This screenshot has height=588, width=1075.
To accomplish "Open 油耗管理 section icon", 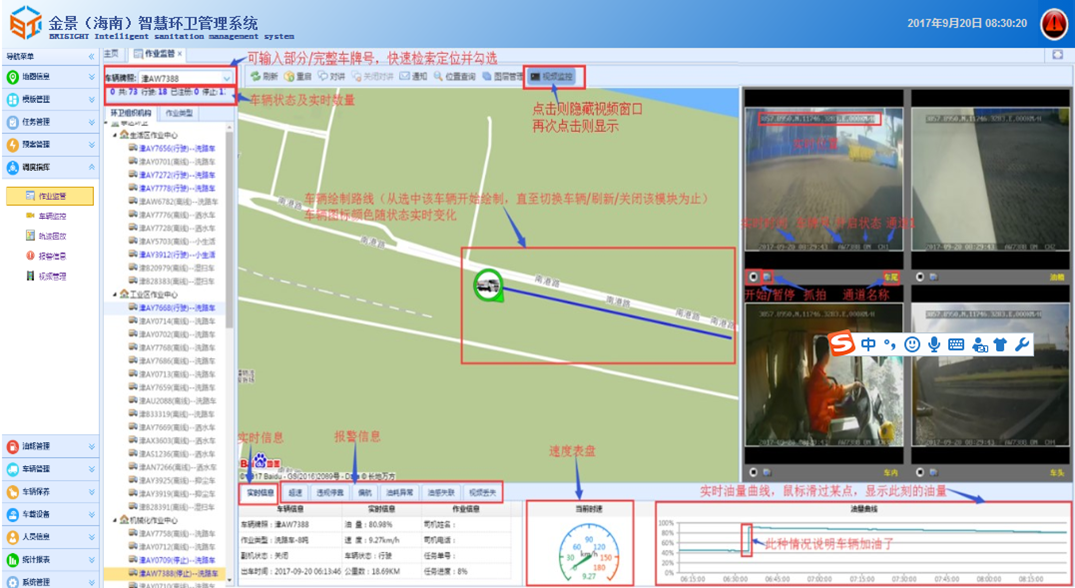I will (12, 446).
